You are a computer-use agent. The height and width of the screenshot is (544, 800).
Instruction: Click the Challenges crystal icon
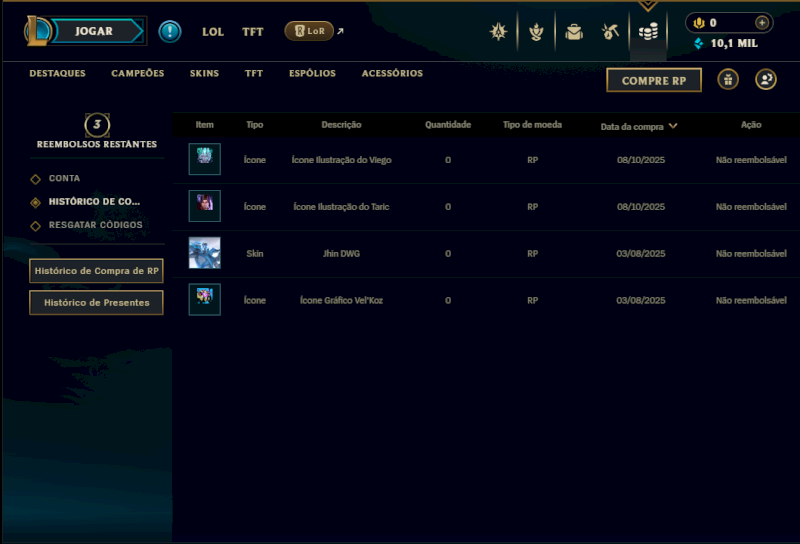(x=498, y=32)
